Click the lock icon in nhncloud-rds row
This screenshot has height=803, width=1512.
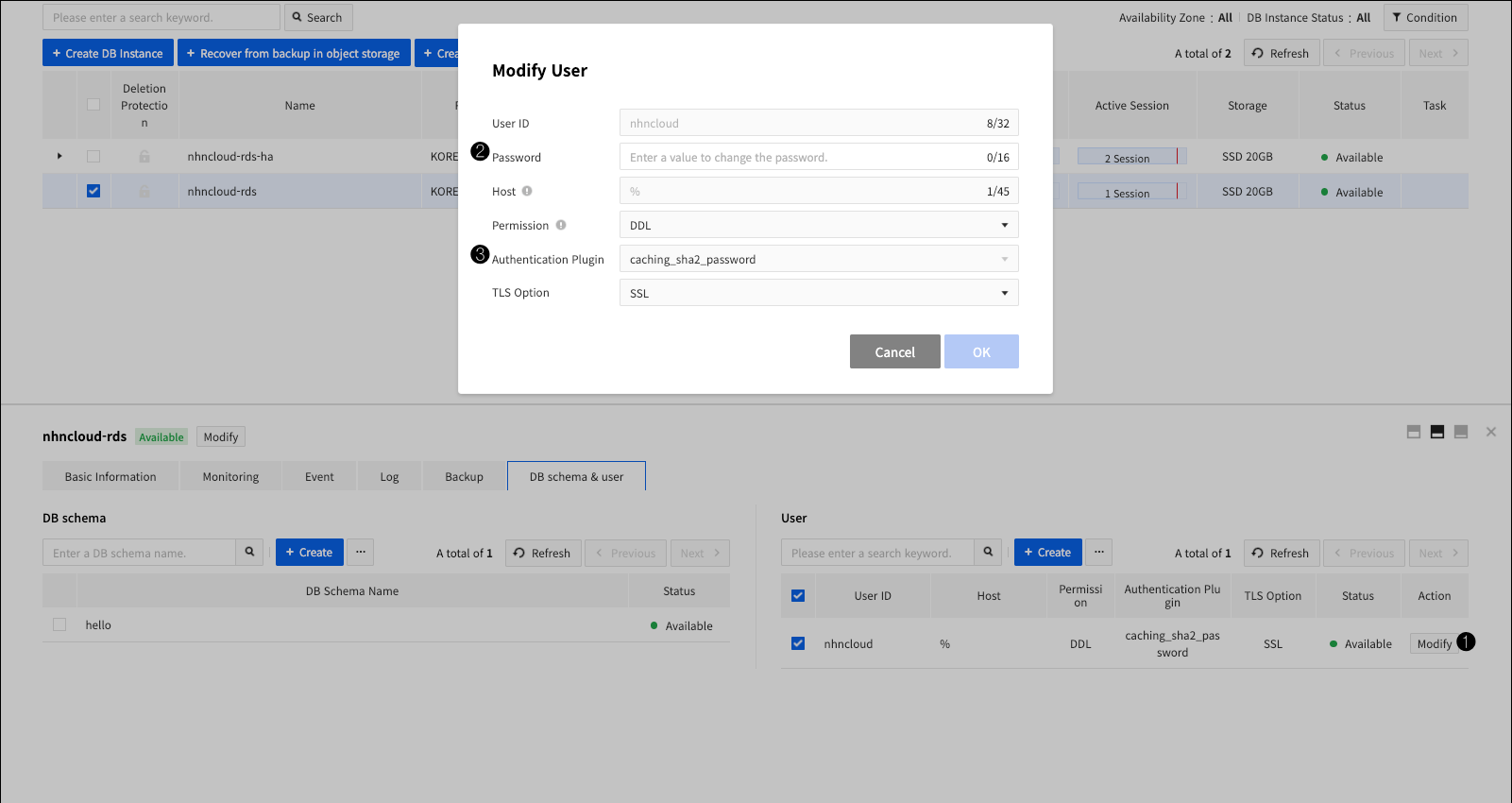(x=144, y=192)
